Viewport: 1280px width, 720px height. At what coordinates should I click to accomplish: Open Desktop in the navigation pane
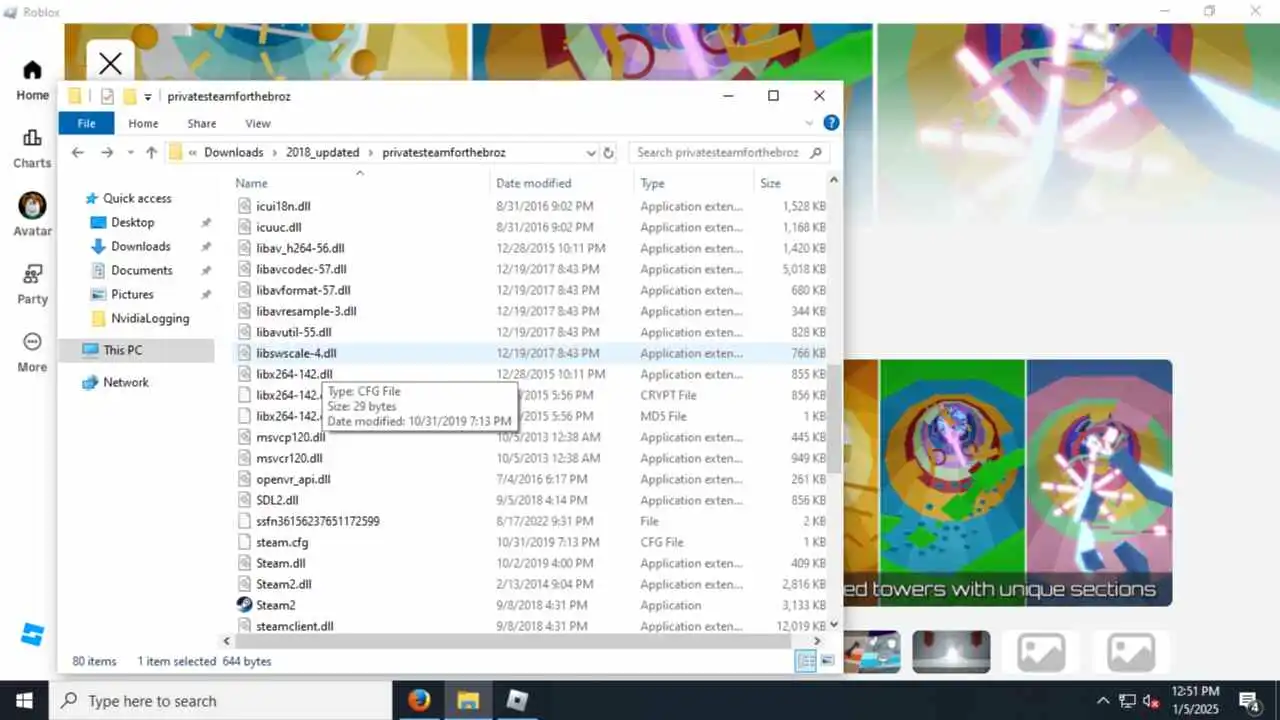pyautogui.click(x=132, y=222)
